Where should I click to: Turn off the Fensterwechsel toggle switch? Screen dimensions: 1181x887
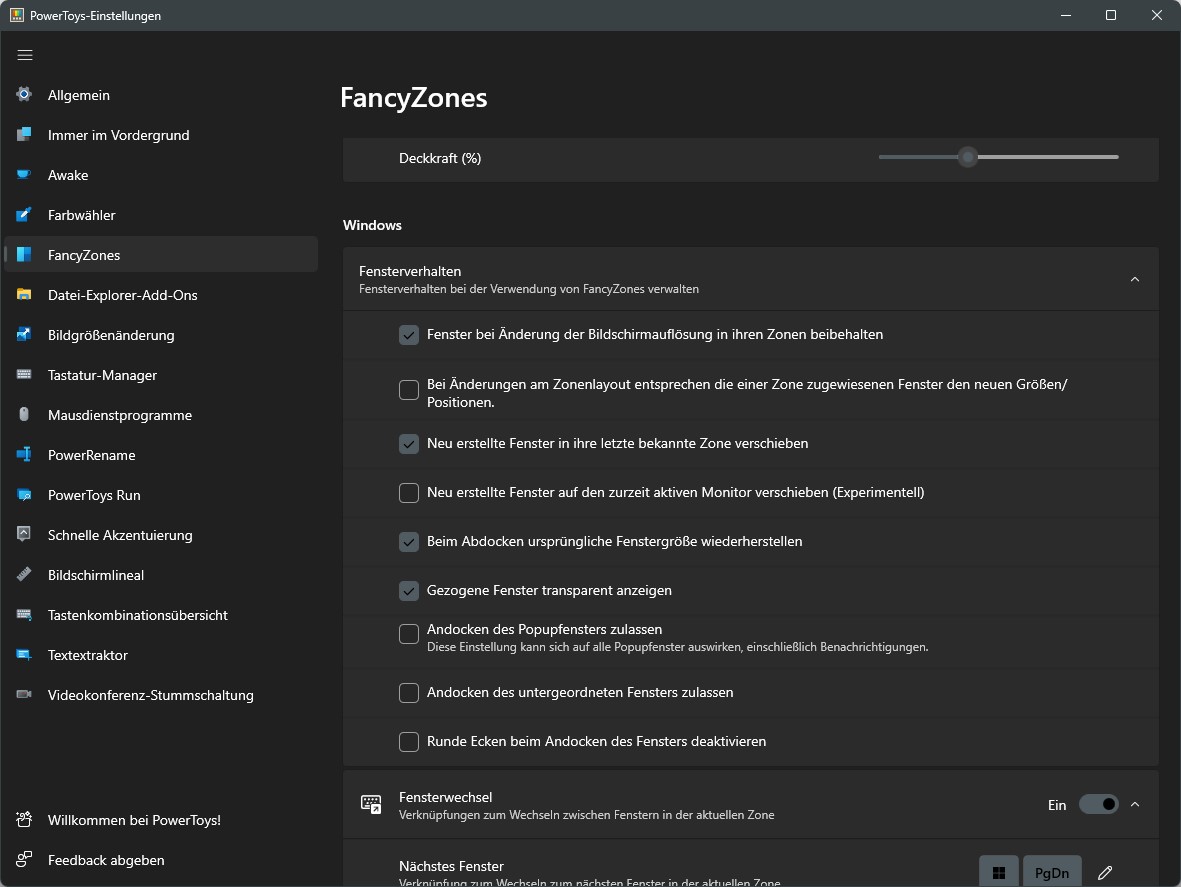click(x=1098, y=805)
